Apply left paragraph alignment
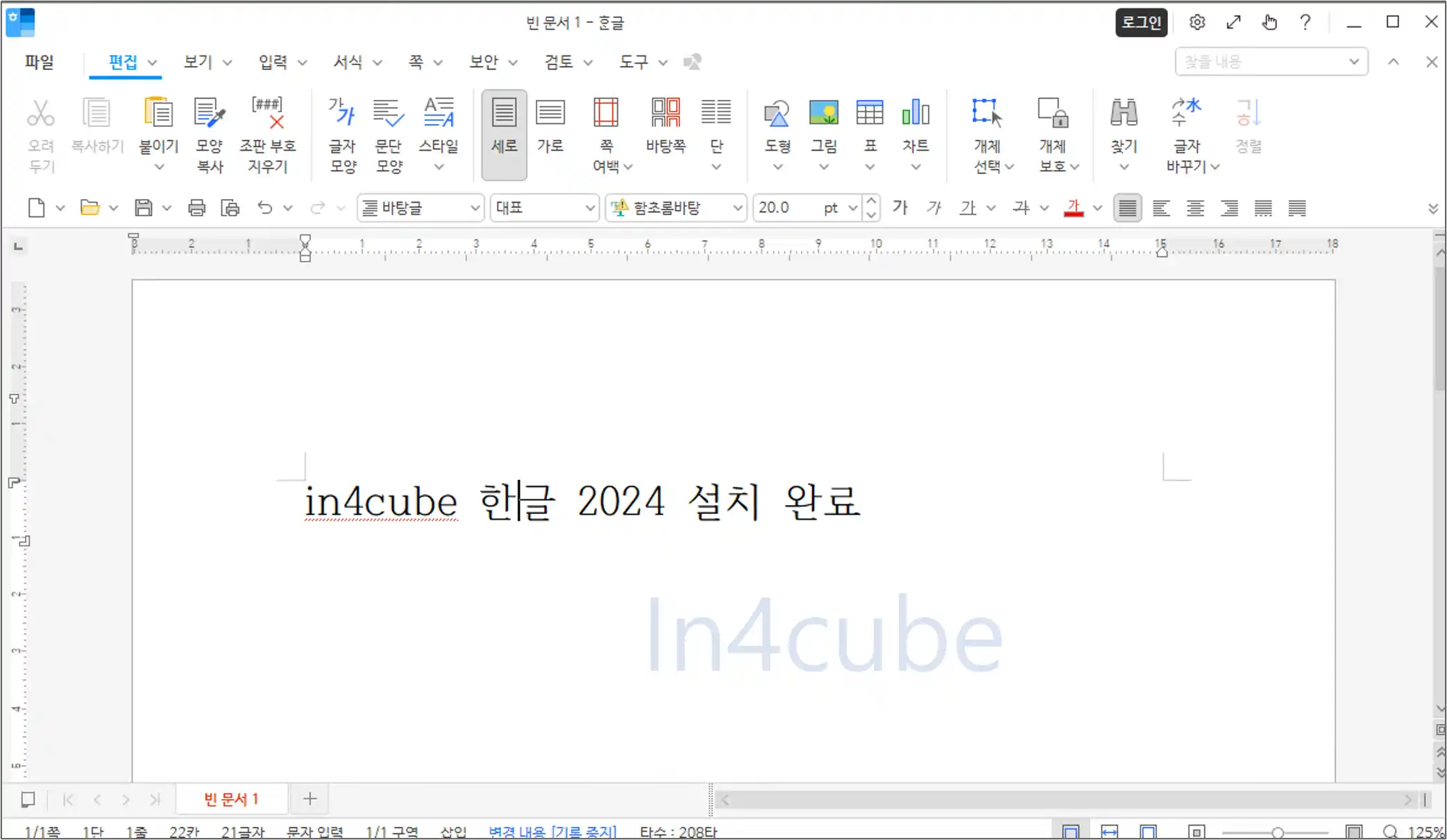The height and width of the screenshot is (840, 1447). pyautogui.click(x=1161, y=207)
